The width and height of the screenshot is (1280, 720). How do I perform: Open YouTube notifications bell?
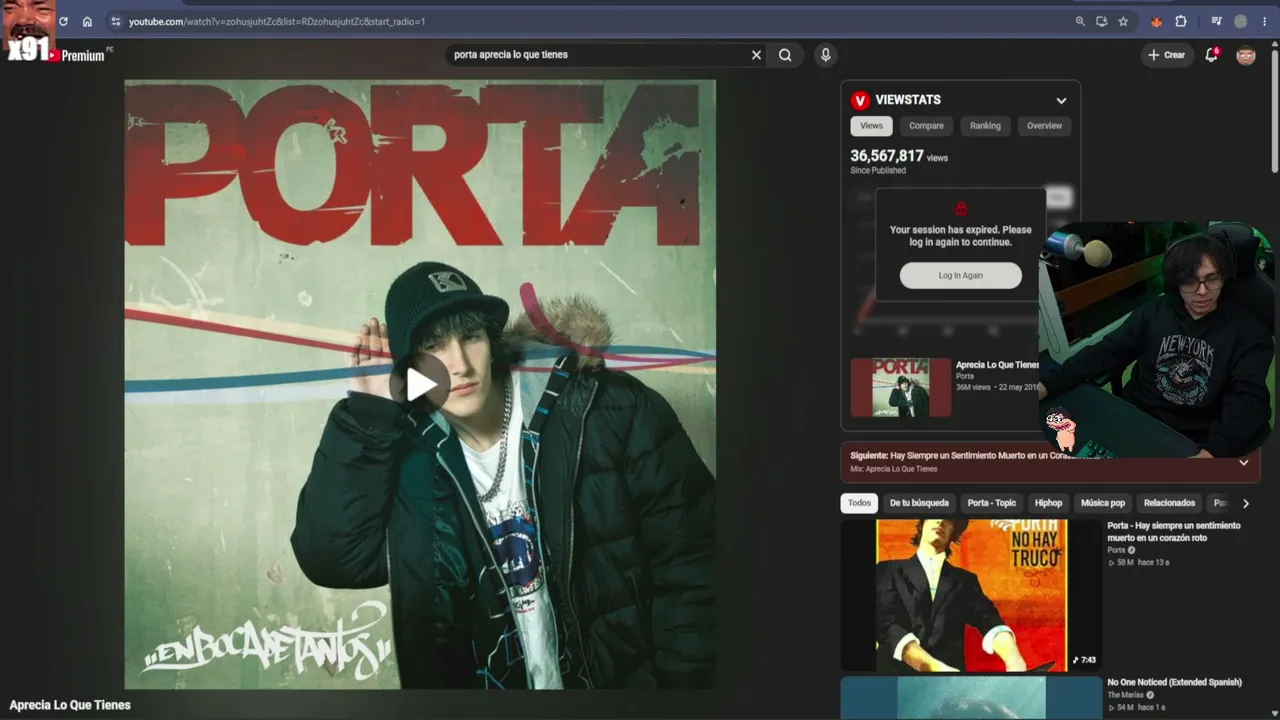pyautogui.click(x=1211, y=55)
